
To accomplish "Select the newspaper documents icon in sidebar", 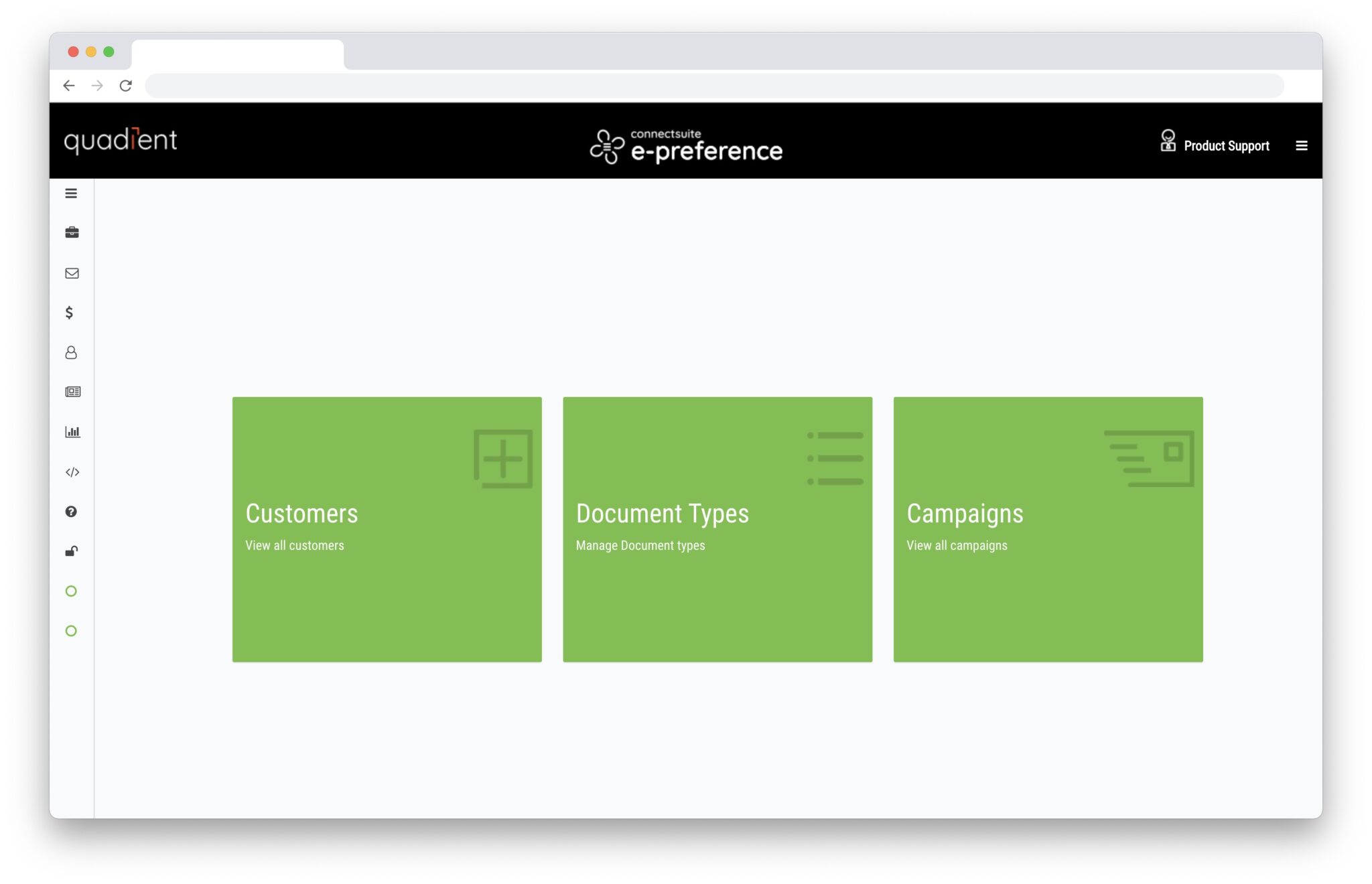I will (x=72, y=392).
